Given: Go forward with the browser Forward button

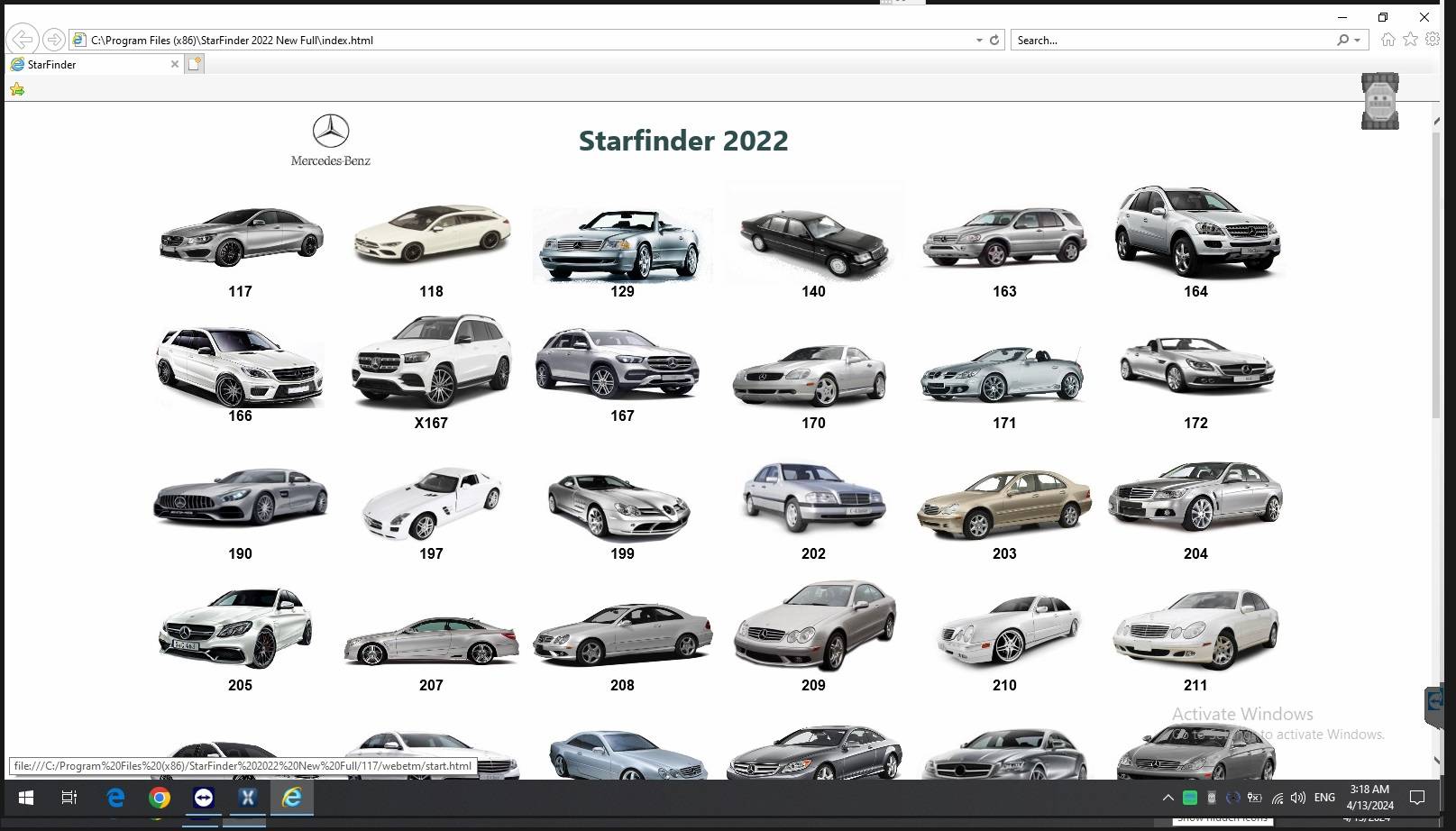Looking at the screenshot, I should tap(53, 40).
